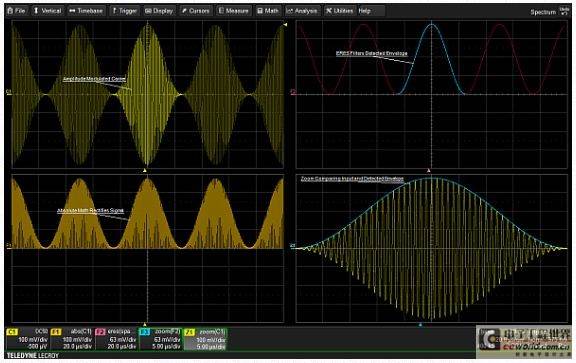Open the zoom(F2) trace descriptor box

[x=161, y=339]
